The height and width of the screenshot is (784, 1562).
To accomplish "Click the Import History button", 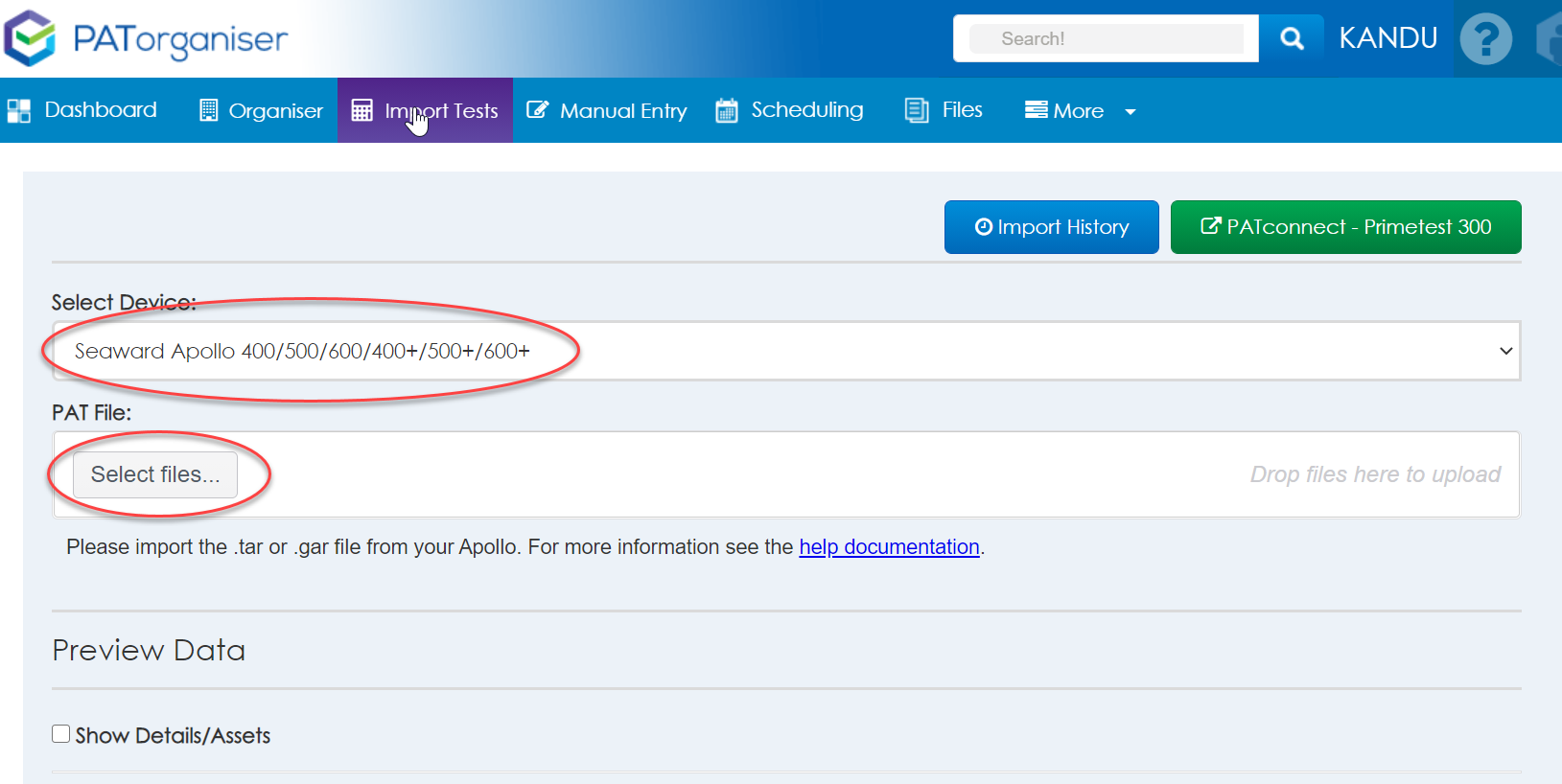I will coord(1052,227).
